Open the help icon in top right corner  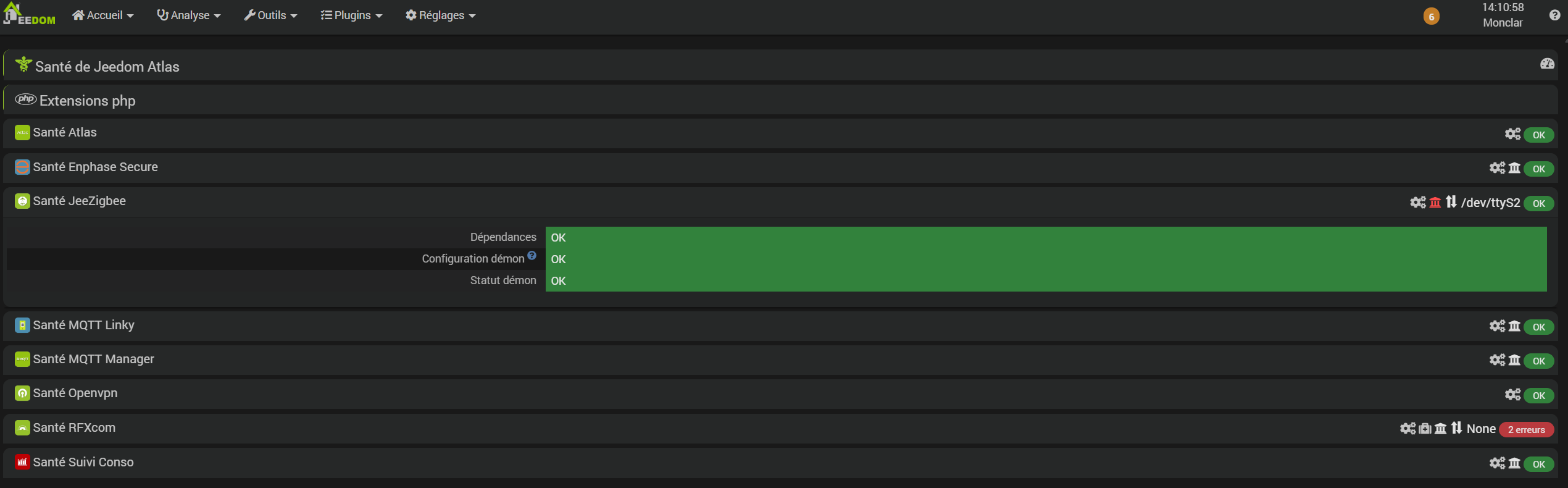[1554, 15]
